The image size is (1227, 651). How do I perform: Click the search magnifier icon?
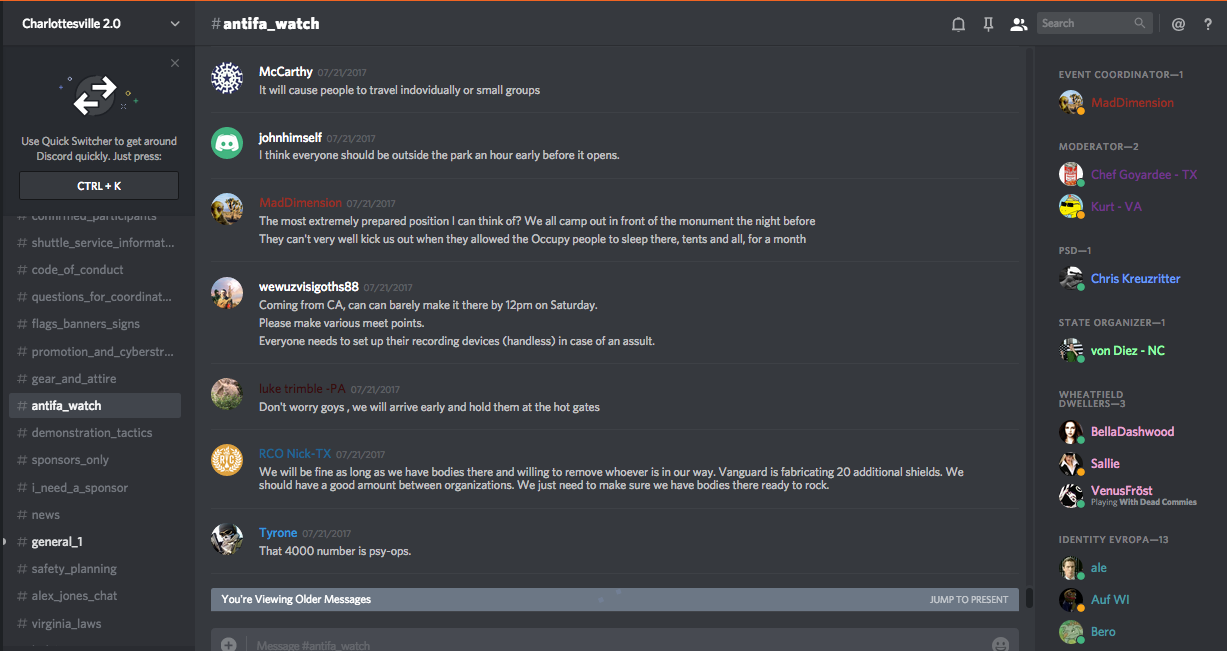(1140, 23)
